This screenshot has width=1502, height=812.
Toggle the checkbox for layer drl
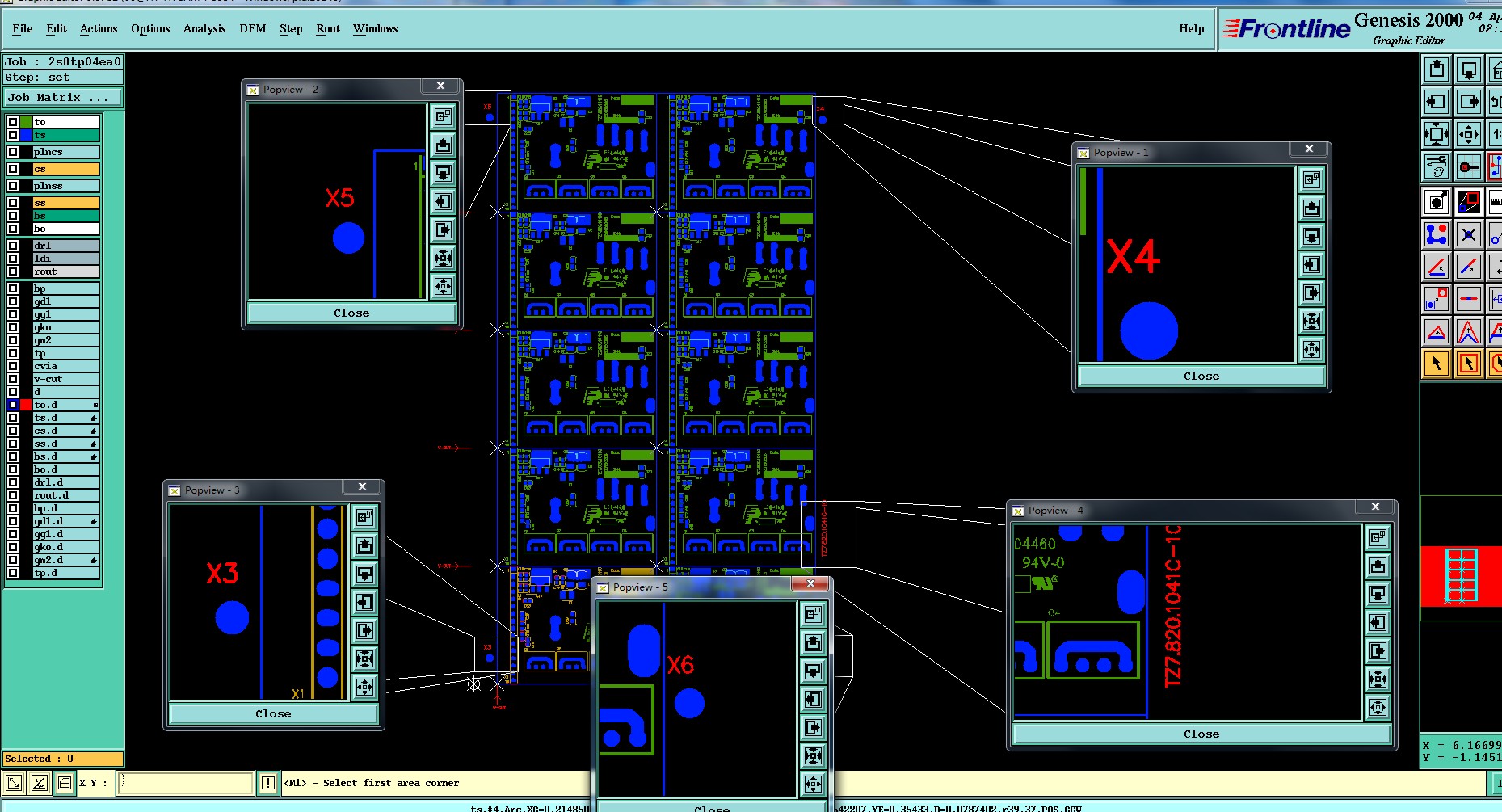coord(13,245)
